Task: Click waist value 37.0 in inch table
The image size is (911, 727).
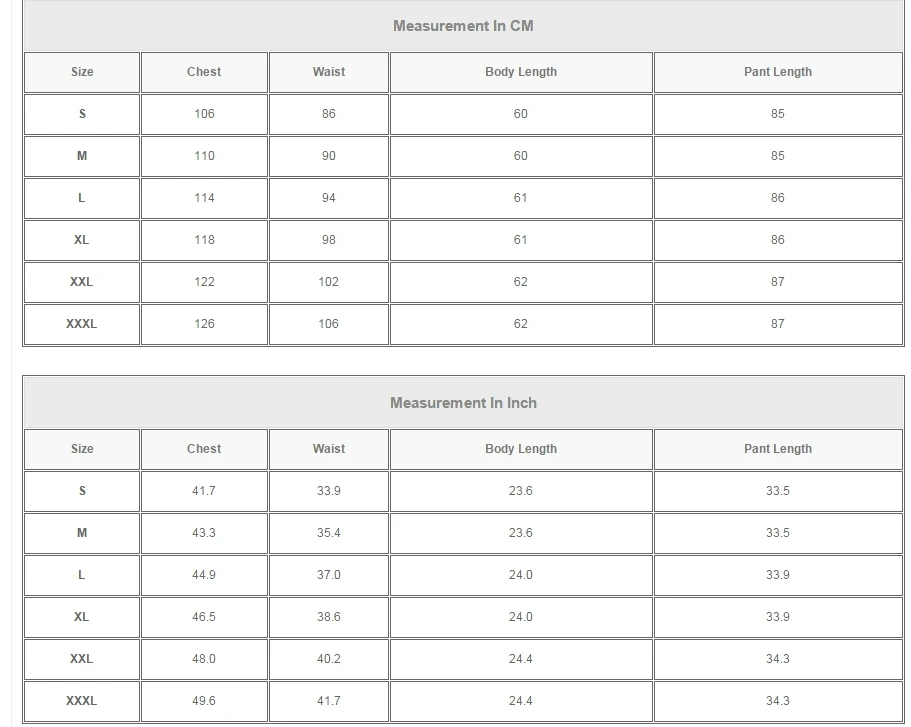Action: (328, 575)
